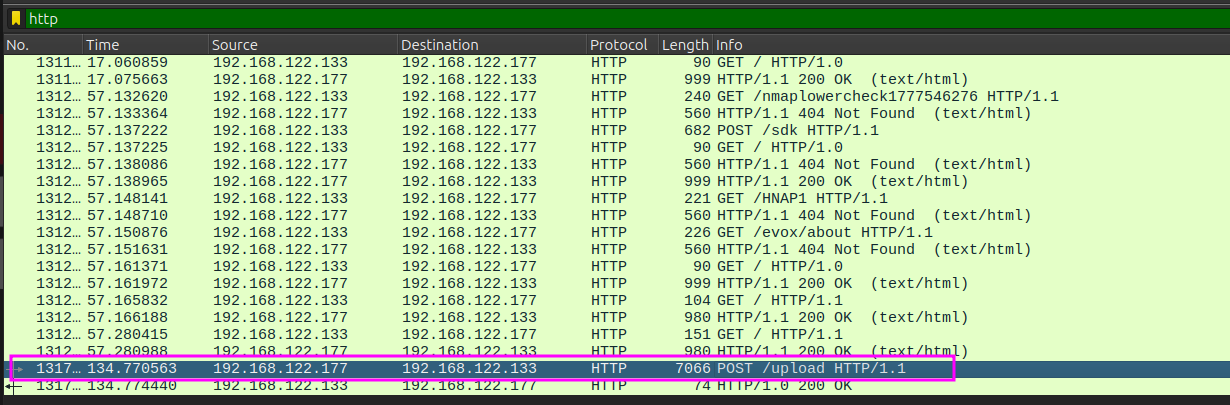The width and height of the screenshot is (1230, 405).
Task: Select the packet at time 57.133364
Action: click(x=615, y=113)
